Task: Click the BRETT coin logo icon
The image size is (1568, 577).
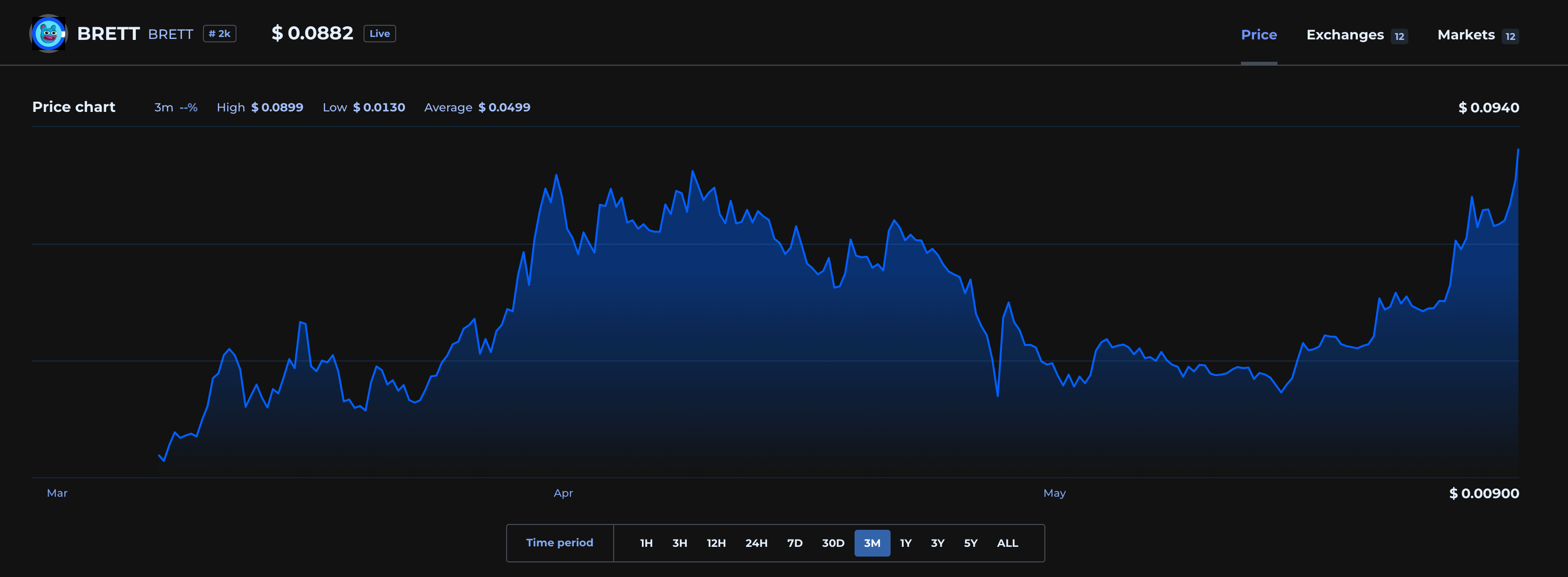Action: [48, 34]
